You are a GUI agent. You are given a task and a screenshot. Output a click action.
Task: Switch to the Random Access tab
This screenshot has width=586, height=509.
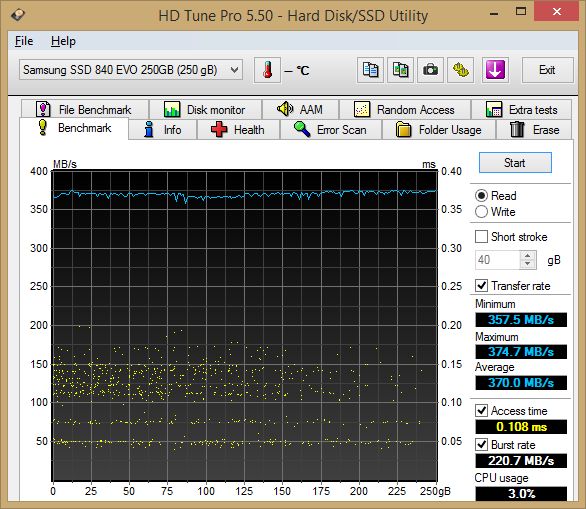[x=404, y=109]
